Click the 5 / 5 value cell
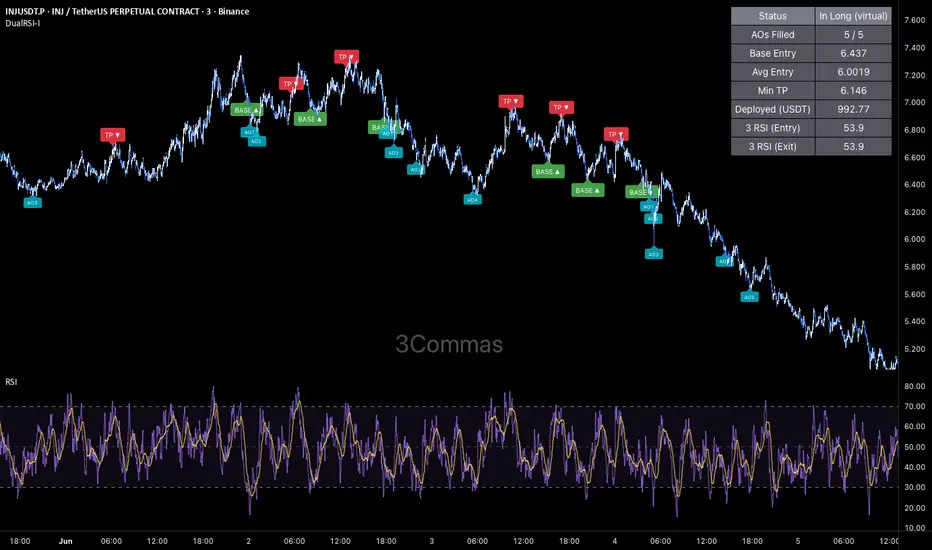 (x=853, y=34)
